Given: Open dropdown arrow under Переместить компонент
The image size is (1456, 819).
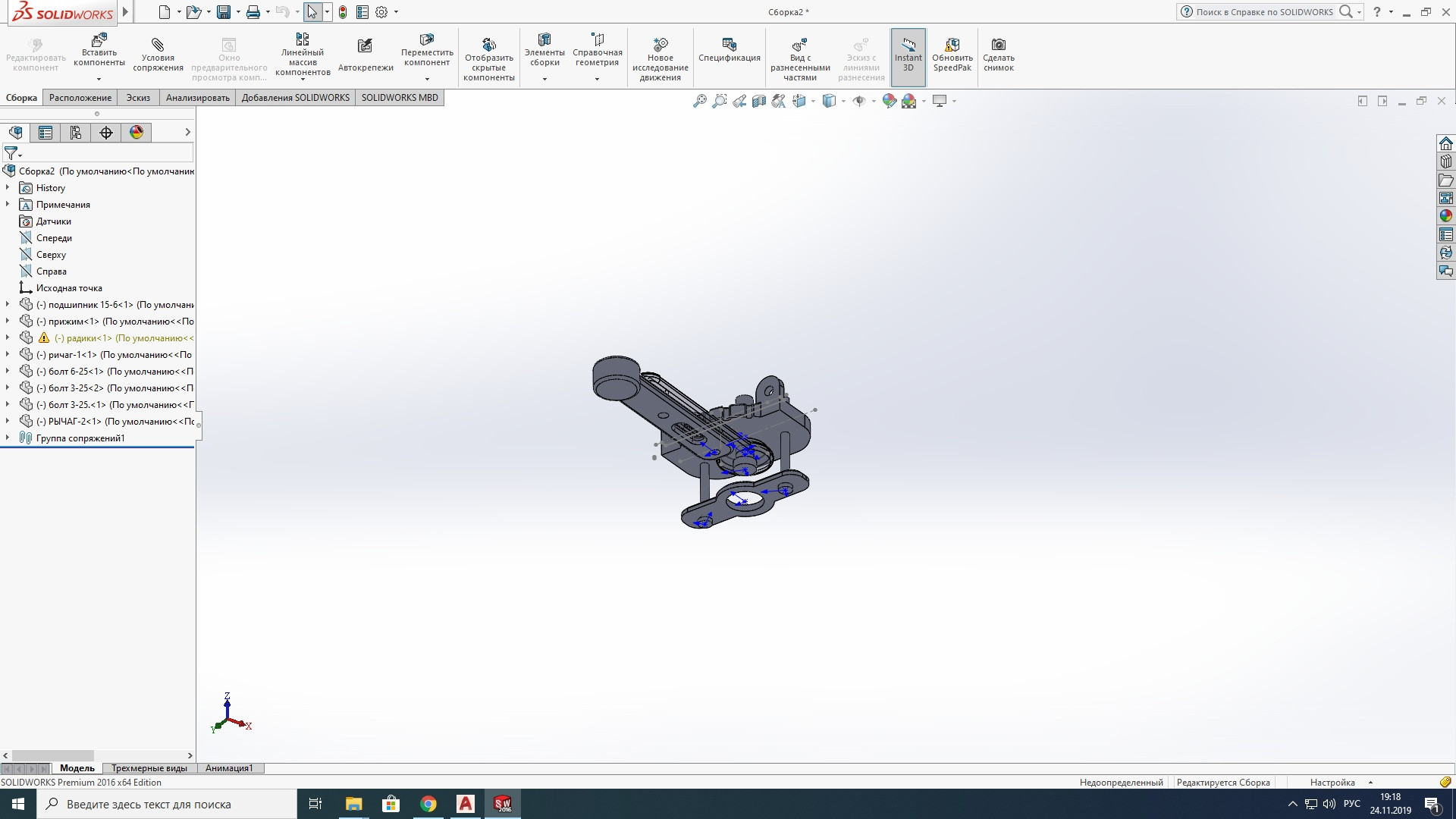Looking at the screenshot, I should pyautogui.click(x=427, y=79).
